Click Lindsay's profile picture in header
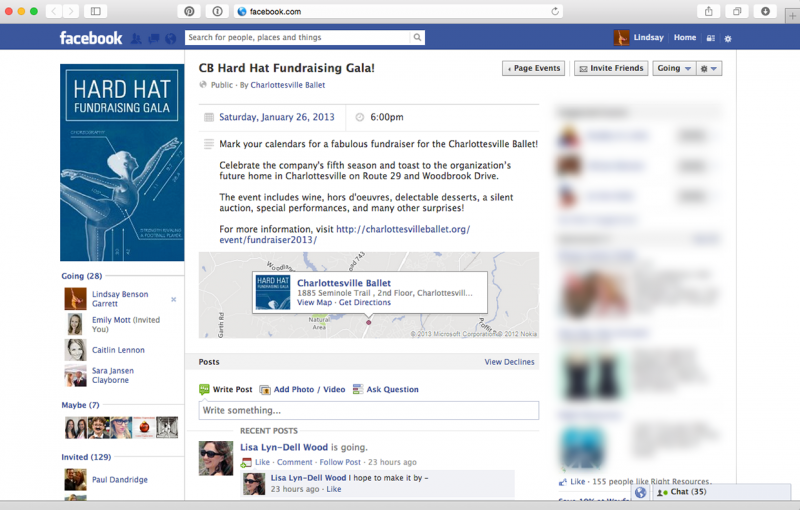 coord(621,38)
